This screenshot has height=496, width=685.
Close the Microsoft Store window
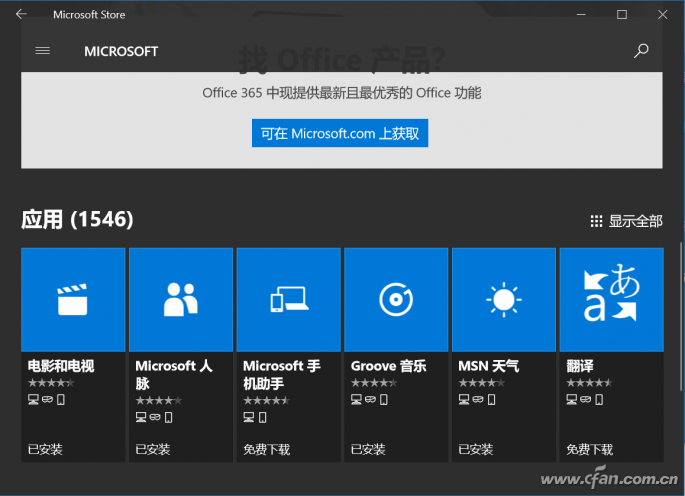[662, 14]
